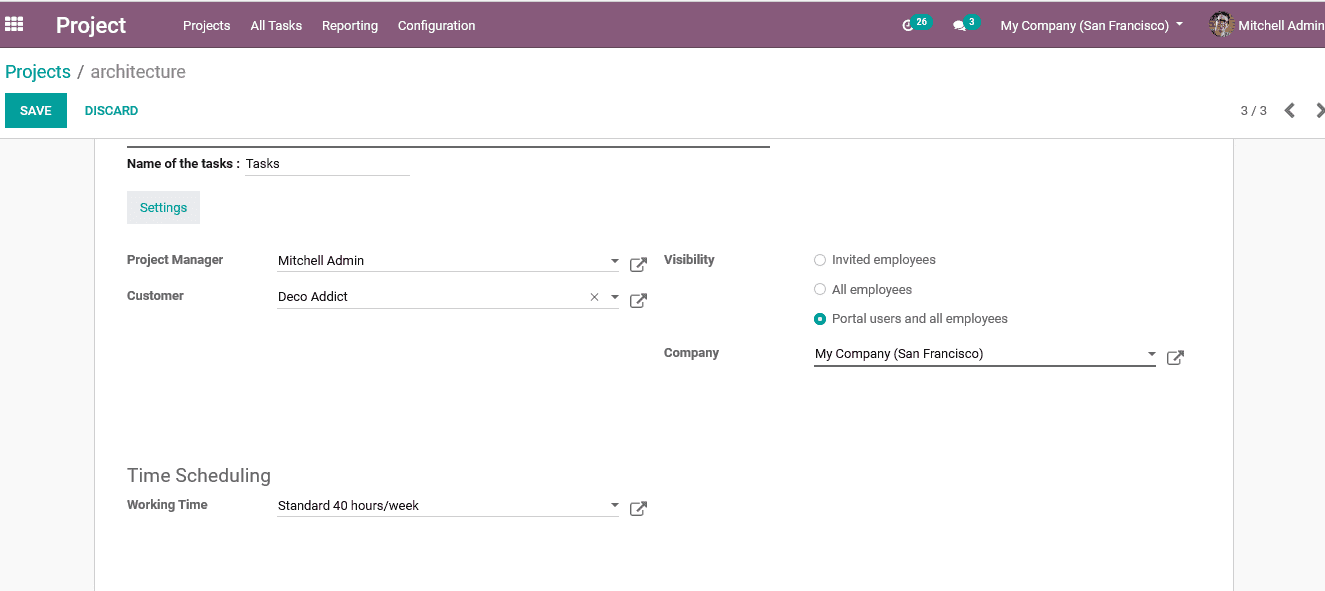Image resolution: width=1325 pixels, height=591 pixels.
Task: Click the Company field label
Action: tap(691, 353)
